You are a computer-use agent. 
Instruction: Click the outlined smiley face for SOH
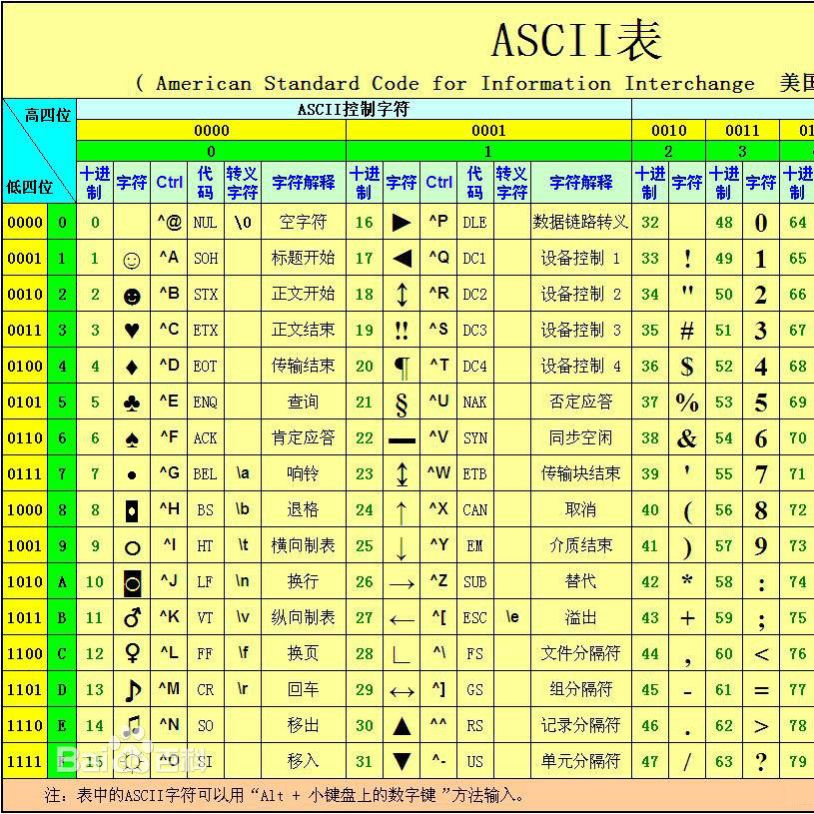coord(131,259)
